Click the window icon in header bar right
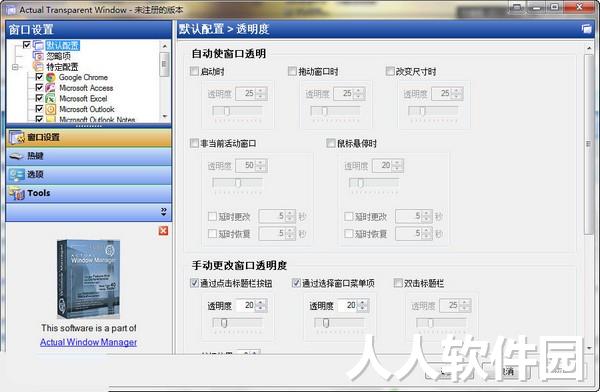 pos(586,29)
